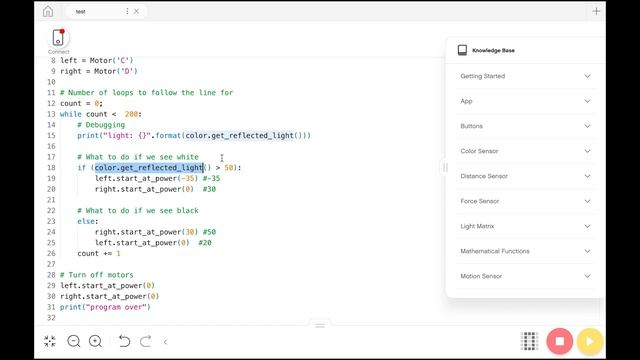
Task: Expand the Force Sensor section
Action: pyautogui.click(x=525, y=201)
